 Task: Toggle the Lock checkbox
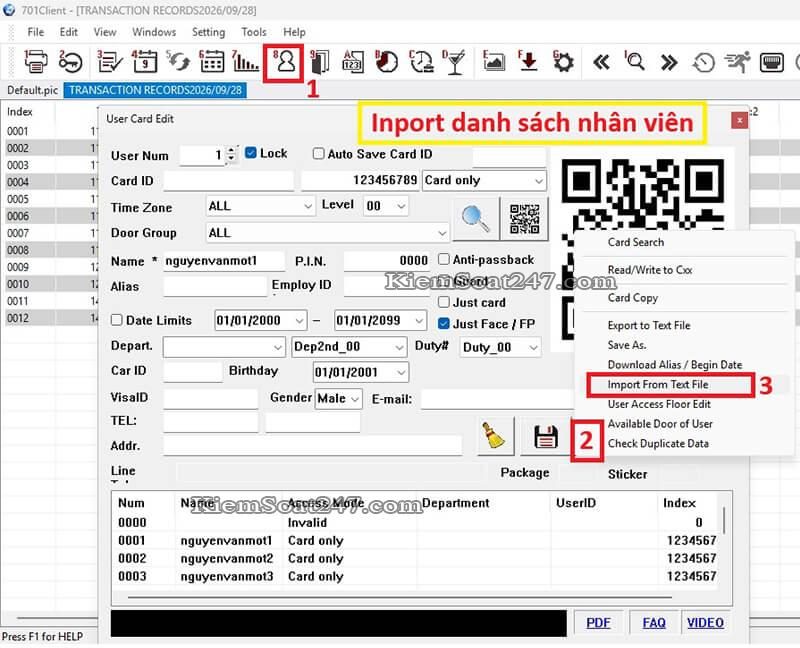[251, 153]
